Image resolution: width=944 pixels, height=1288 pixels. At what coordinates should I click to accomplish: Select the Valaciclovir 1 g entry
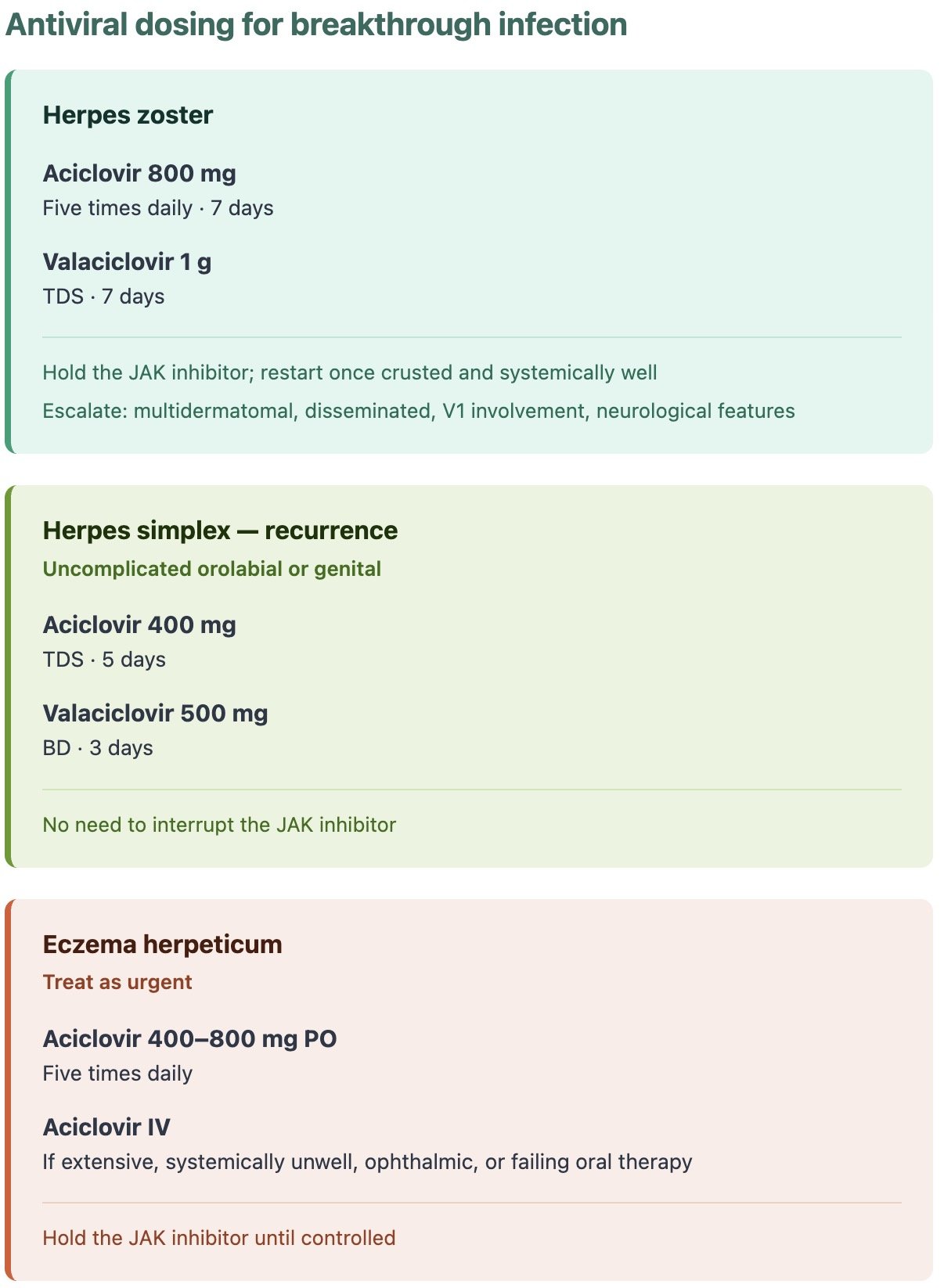[127, 261]
